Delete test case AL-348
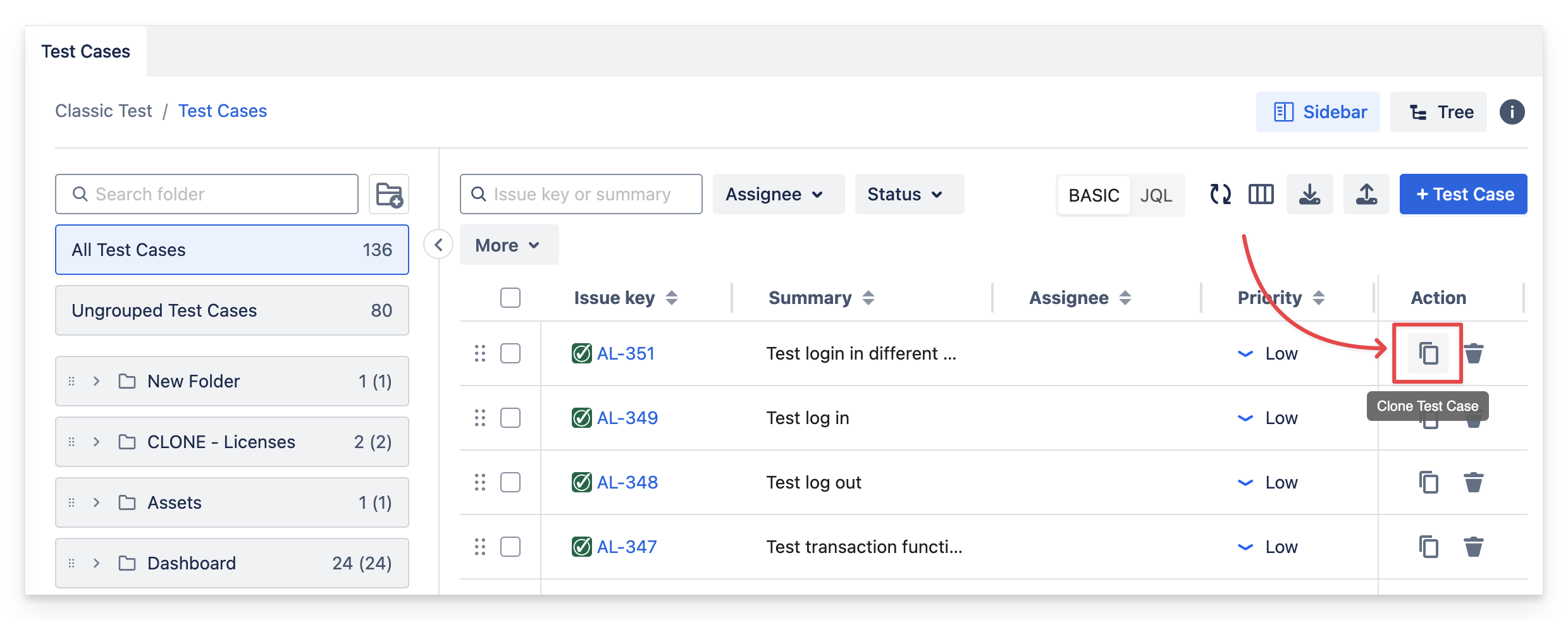The height and width of the screenshot is (620, 1568). click(x=1473, y=483)
